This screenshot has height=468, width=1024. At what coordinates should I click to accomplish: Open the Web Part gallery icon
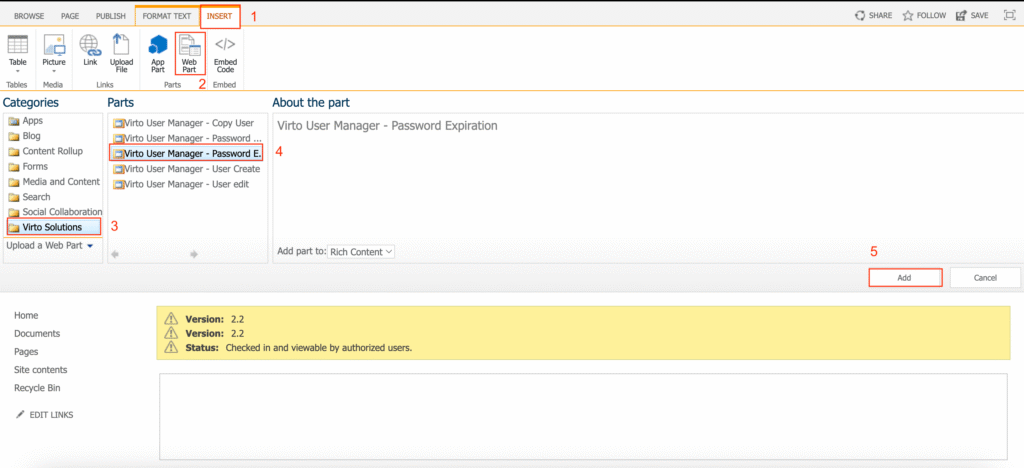tap(189, 51)
